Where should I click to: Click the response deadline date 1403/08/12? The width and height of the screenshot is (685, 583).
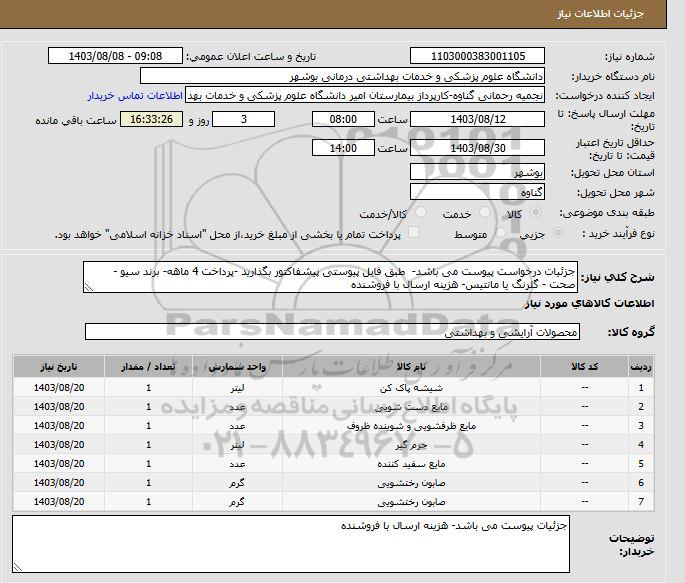[477, 119]
